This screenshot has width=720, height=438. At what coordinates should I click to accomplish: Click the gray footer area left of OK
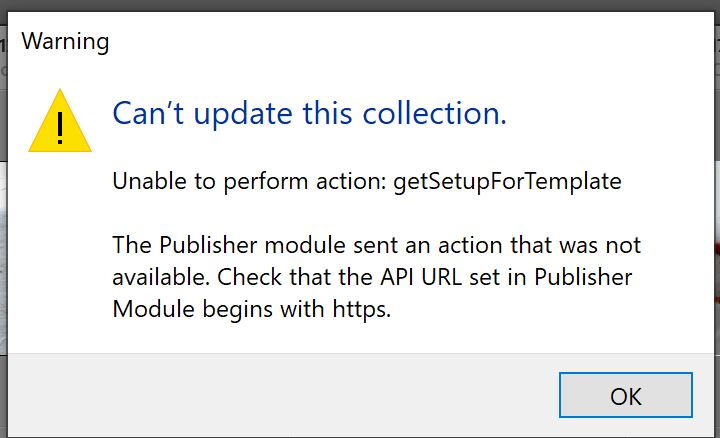coord(280,395)
